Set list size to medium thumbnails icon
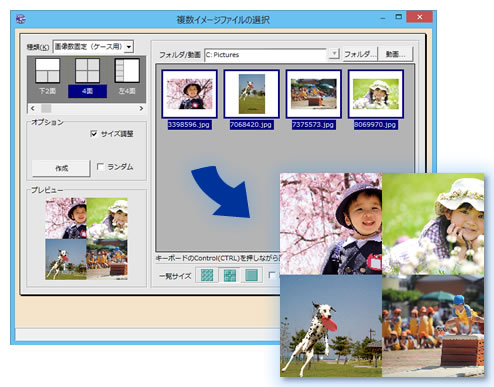Viewport: 494px width, 387px height. 229,275
